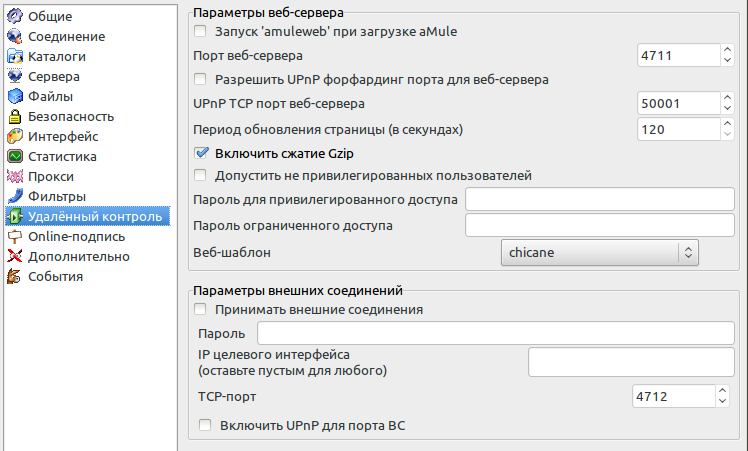Open the Веб-шаблон chicane dropdown
The width and height of the screenshot is (748, 451).
(x=600, y=252)
